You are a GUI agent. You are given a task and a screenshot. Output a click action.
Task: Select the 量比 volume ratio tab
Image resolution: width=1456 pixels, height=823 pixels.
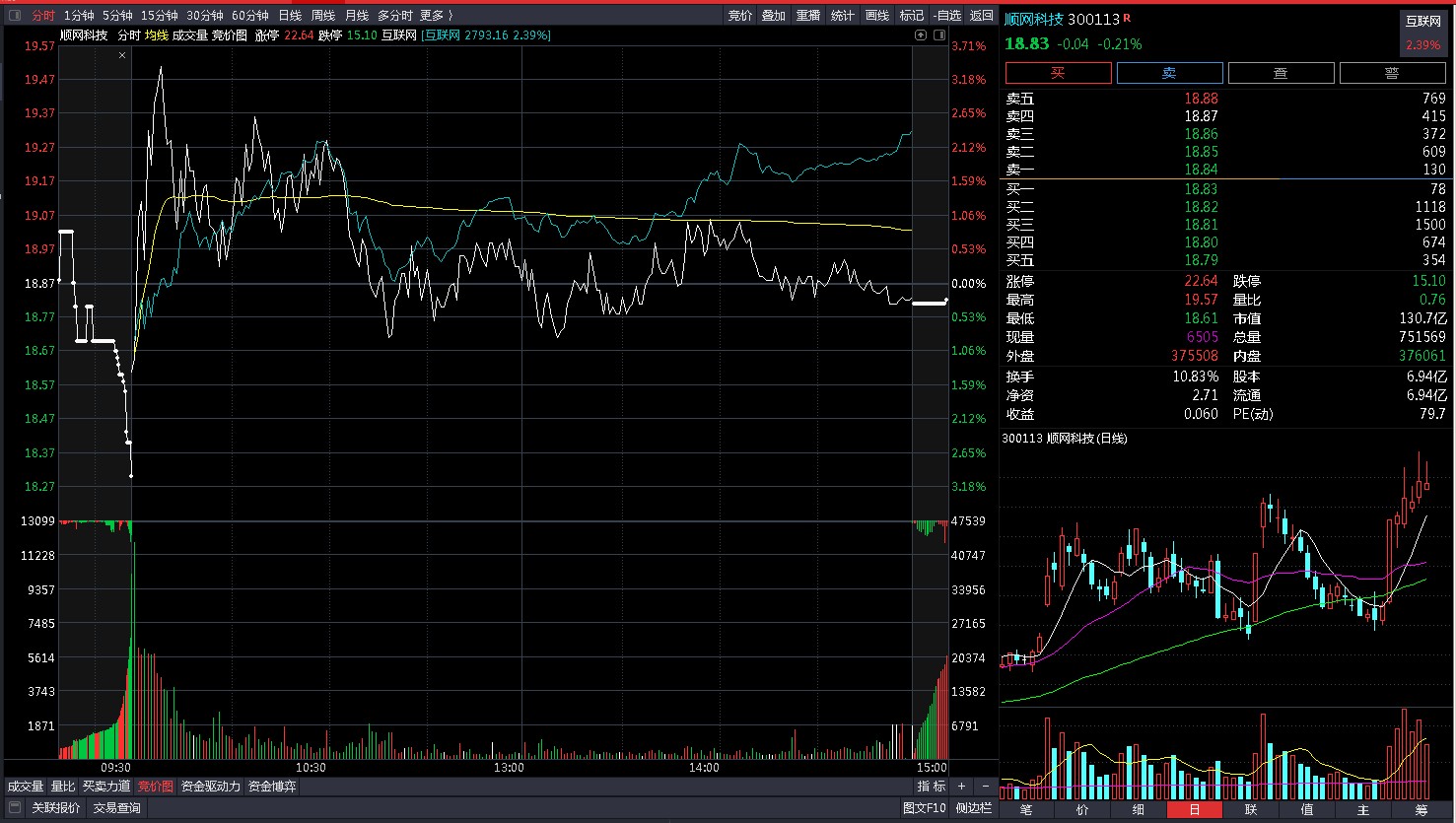coord(63,787)
